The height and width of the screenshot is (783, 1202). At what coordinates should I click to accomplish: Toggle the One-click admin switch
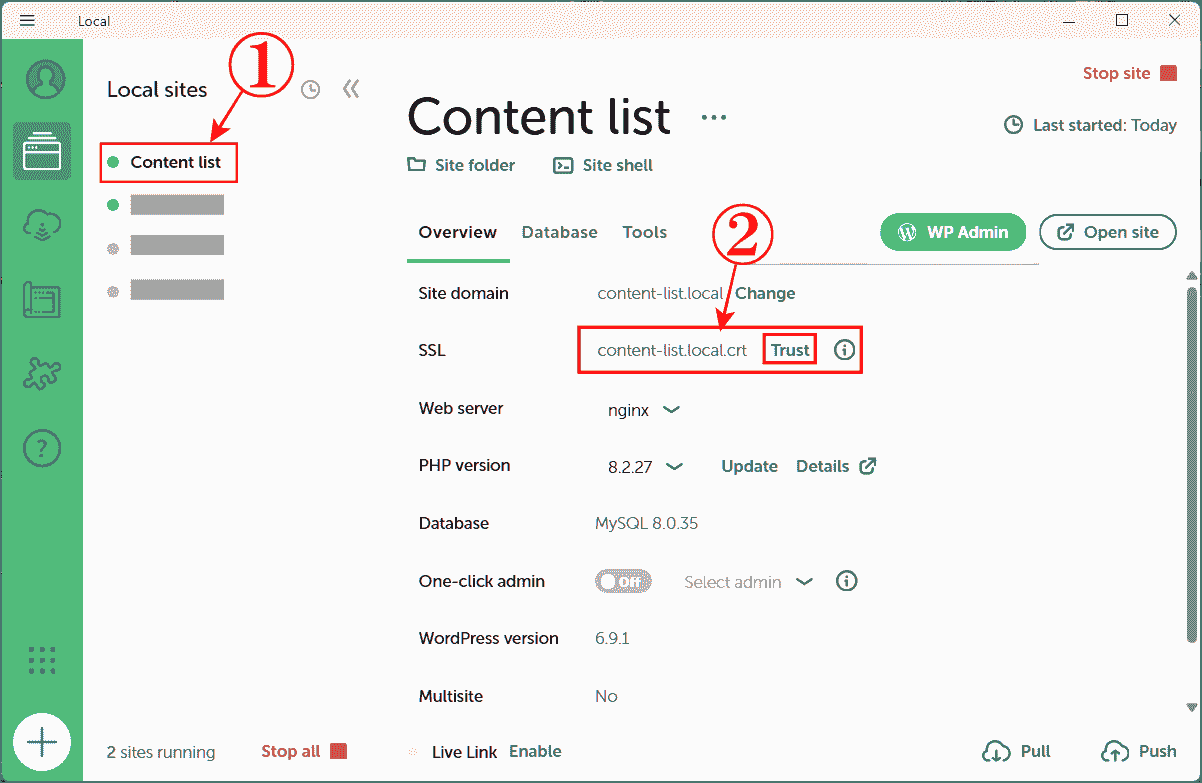[623, 581]
